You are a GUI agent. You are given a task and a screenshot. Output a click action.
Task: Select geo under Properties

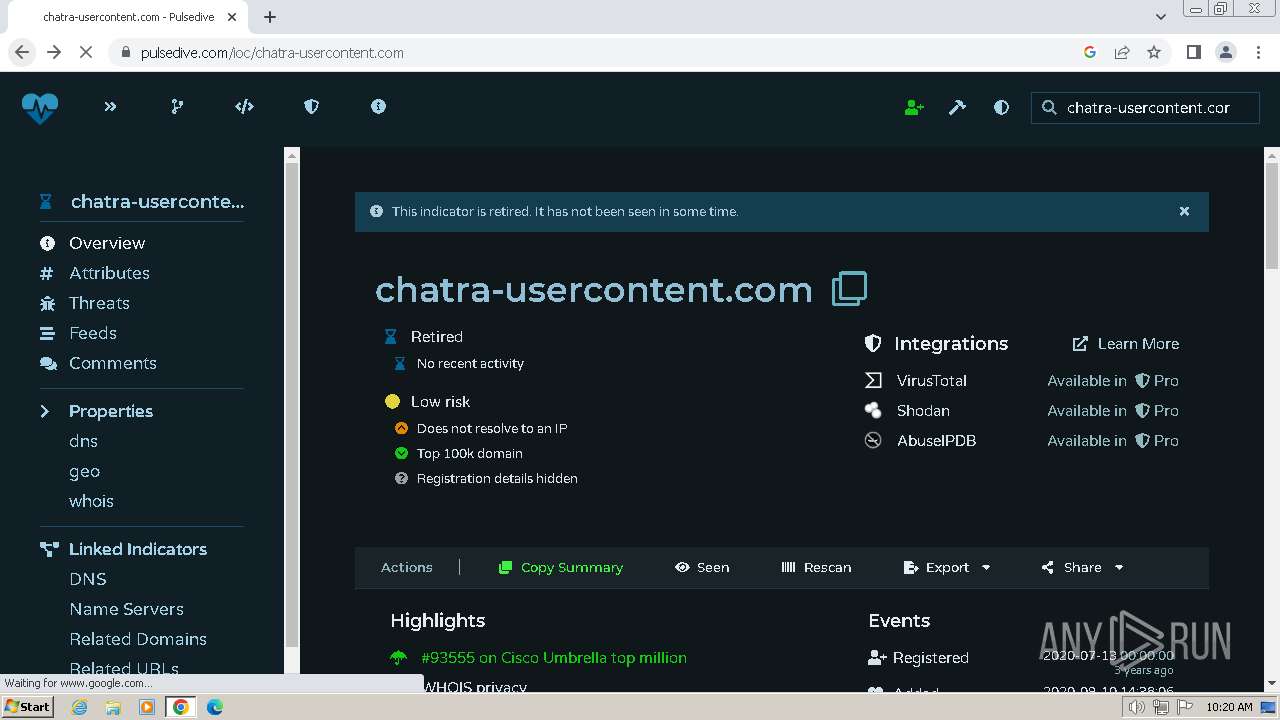coord(84,471)
